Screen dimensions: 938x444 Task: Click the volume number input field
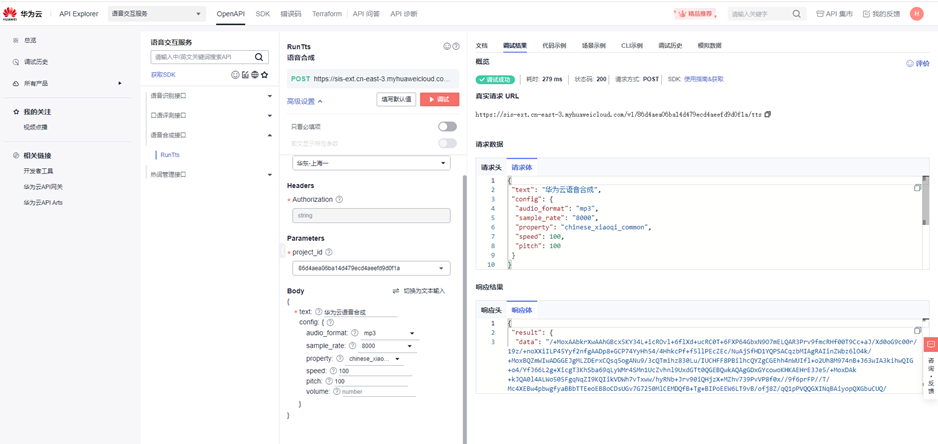[x=377, y=391]
